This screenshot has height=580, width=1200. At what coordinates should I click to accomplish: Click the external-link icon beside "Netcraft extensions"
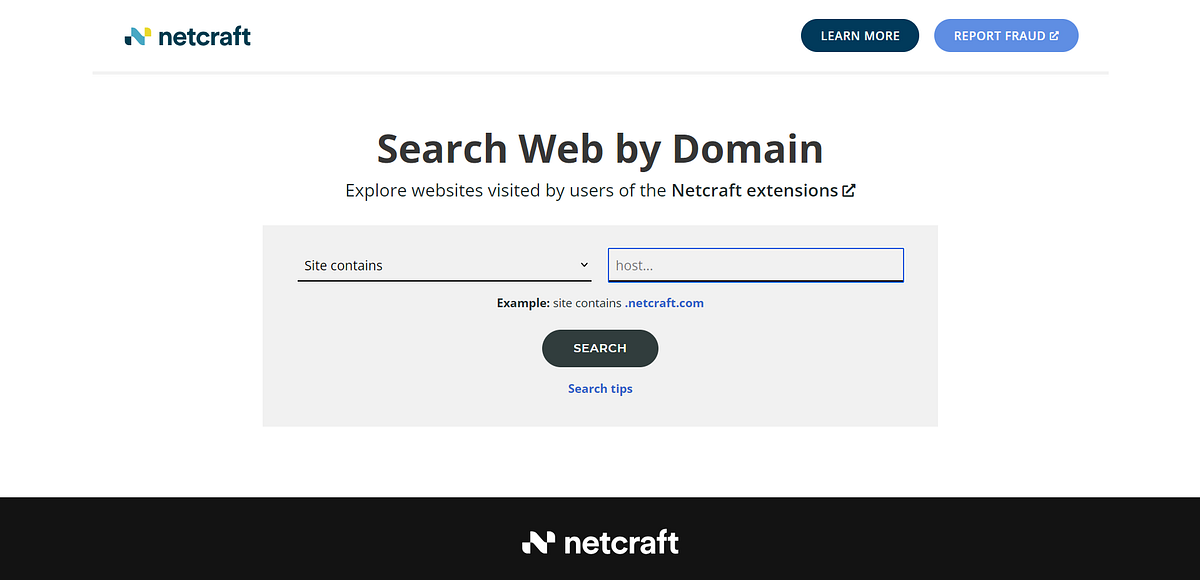coord(849,190)
